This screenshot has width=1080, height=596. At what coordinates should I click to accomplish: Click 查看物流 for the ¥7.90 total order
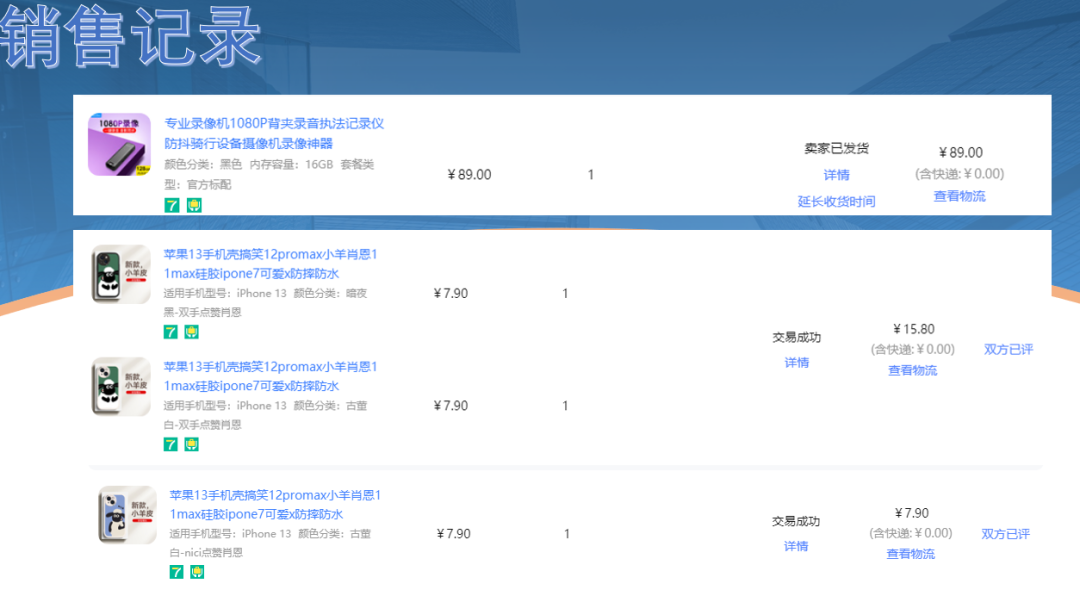point(911,554)
